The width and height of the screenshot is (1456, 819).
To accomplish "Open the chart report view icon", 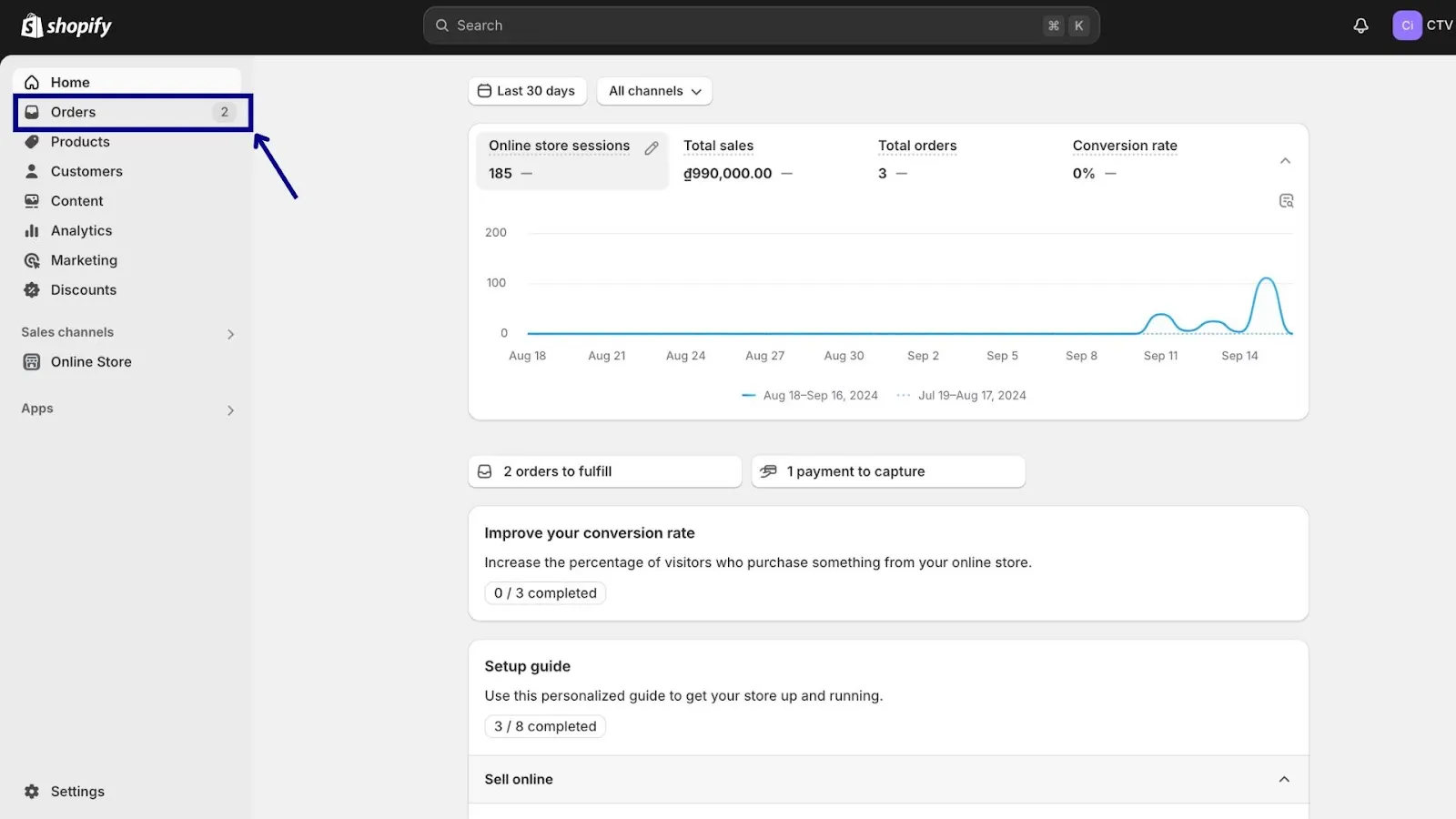I will 1286,201.
